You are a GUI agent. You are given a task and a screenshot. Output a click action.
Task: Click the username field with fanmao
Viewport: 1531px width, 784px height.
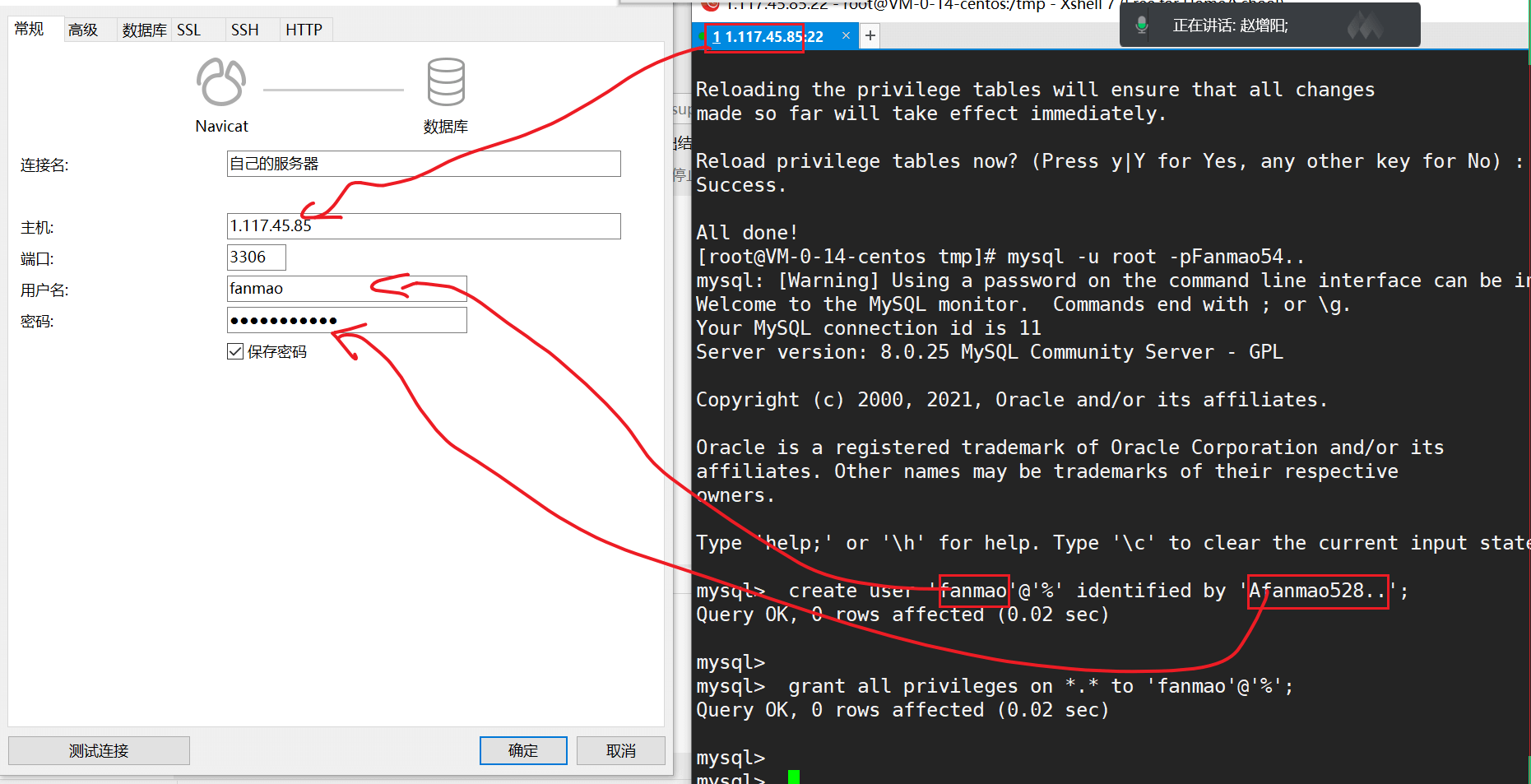click(x=347, y=289)
